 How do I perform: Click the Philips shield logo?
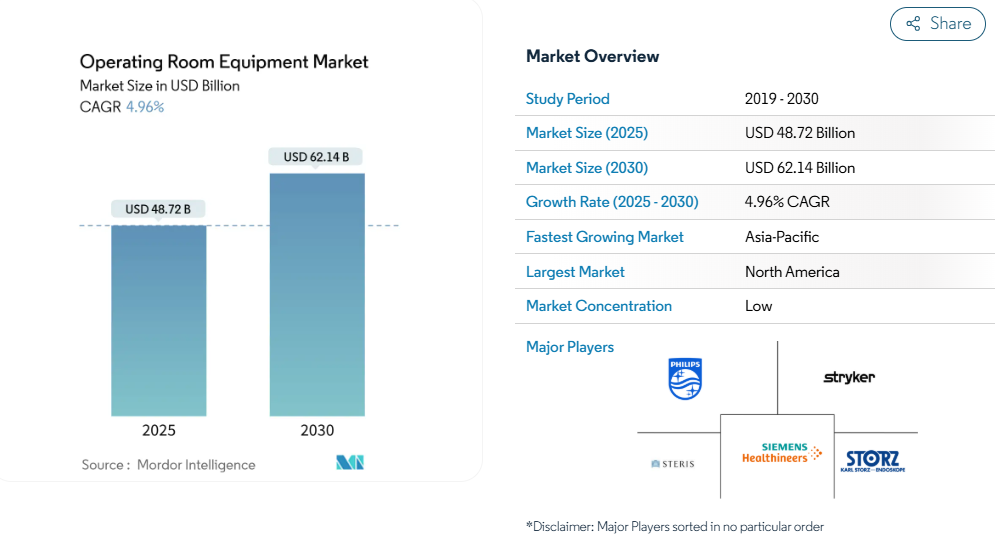pos(685,379)
